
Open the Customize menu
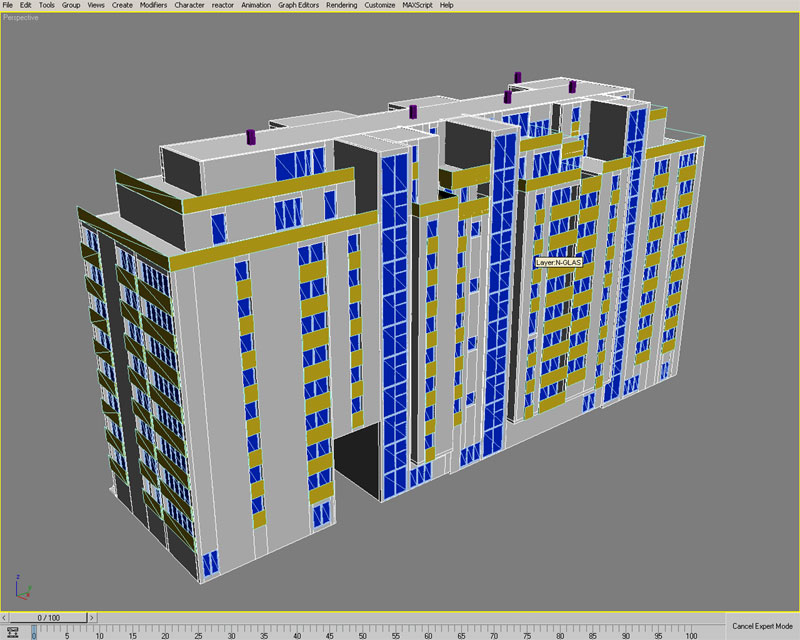380,5
